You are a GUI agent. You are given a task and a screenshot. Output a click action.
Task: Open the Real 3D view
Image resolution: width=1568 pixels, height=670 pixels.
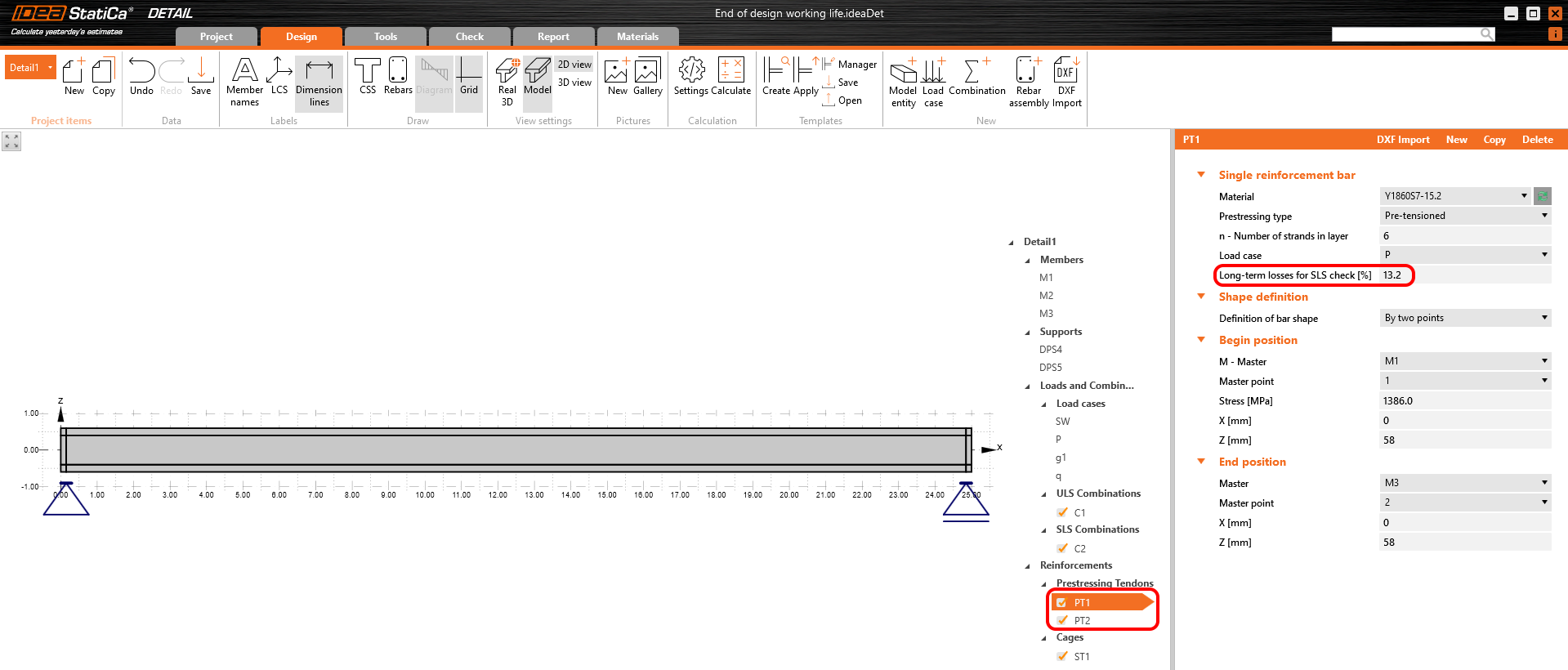tap(507, 80)
